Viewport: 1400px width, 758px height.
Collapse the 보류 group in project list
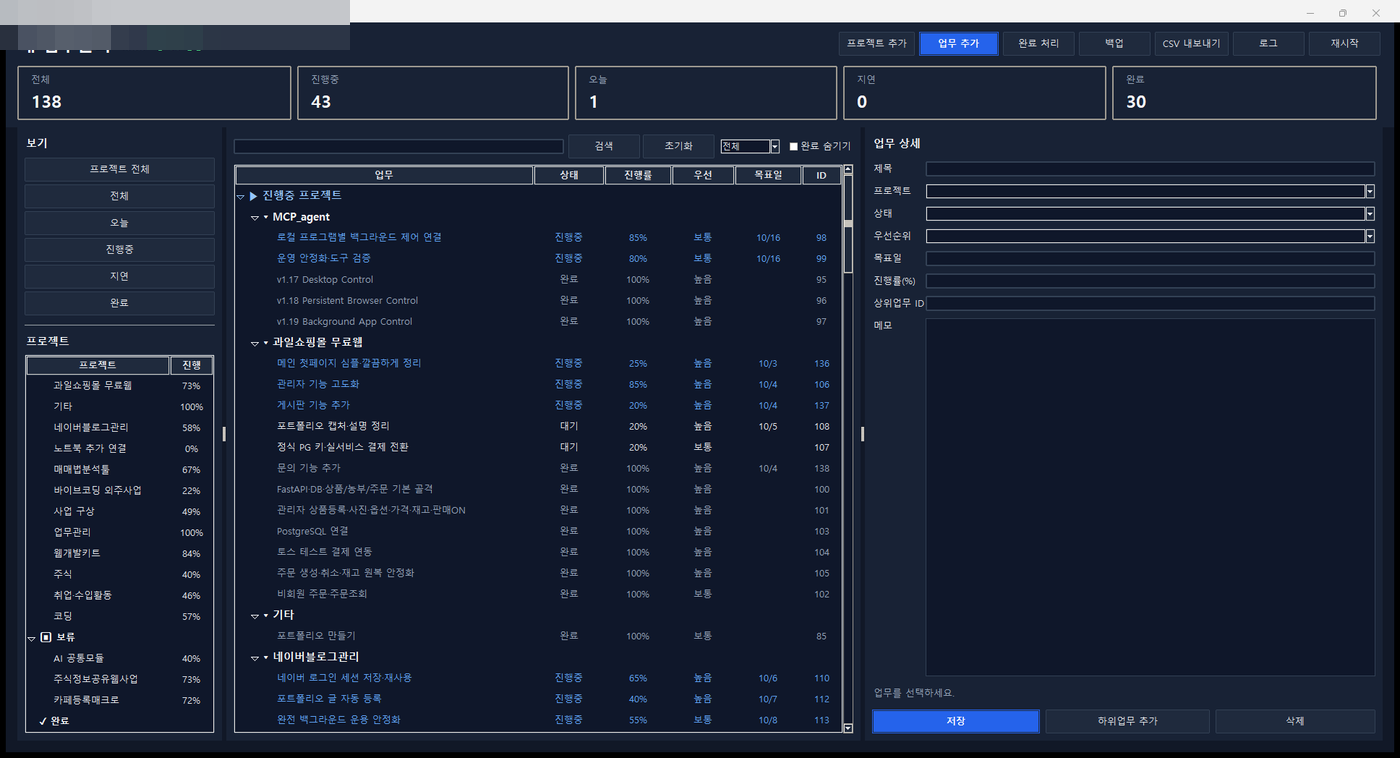pyautogui.click(x=32, y=637)
